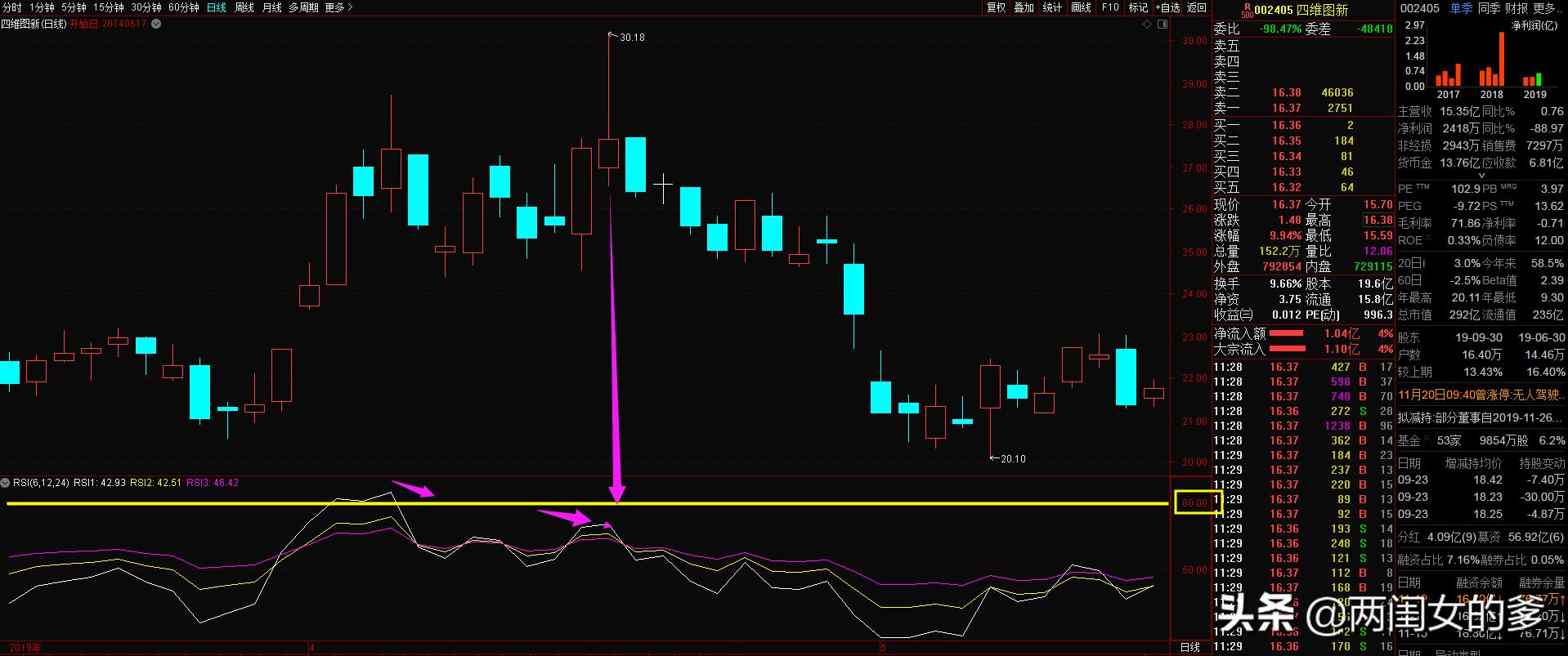This screenshot has height=656, width=1568.
Task: Open the 11月20日 曾涨停 news headline
Action: (1481, 395)
